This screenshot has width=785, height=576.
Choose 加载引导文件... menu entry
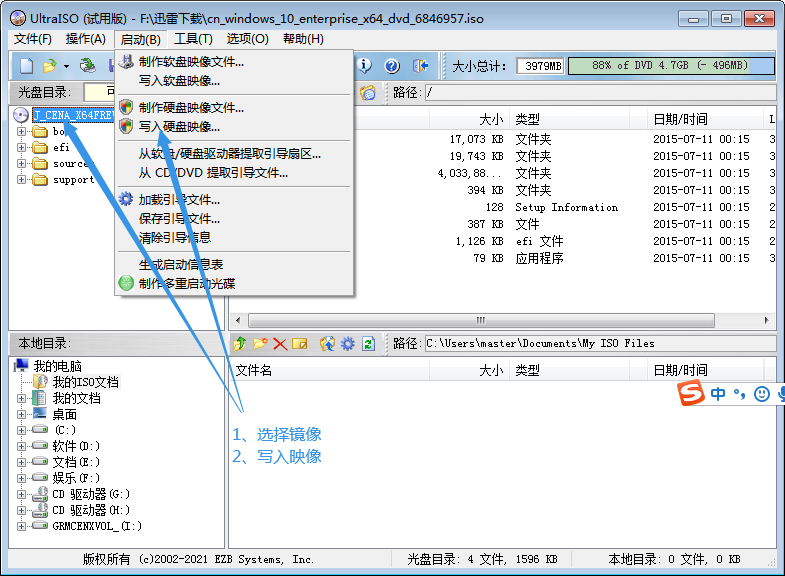point(234,200)
